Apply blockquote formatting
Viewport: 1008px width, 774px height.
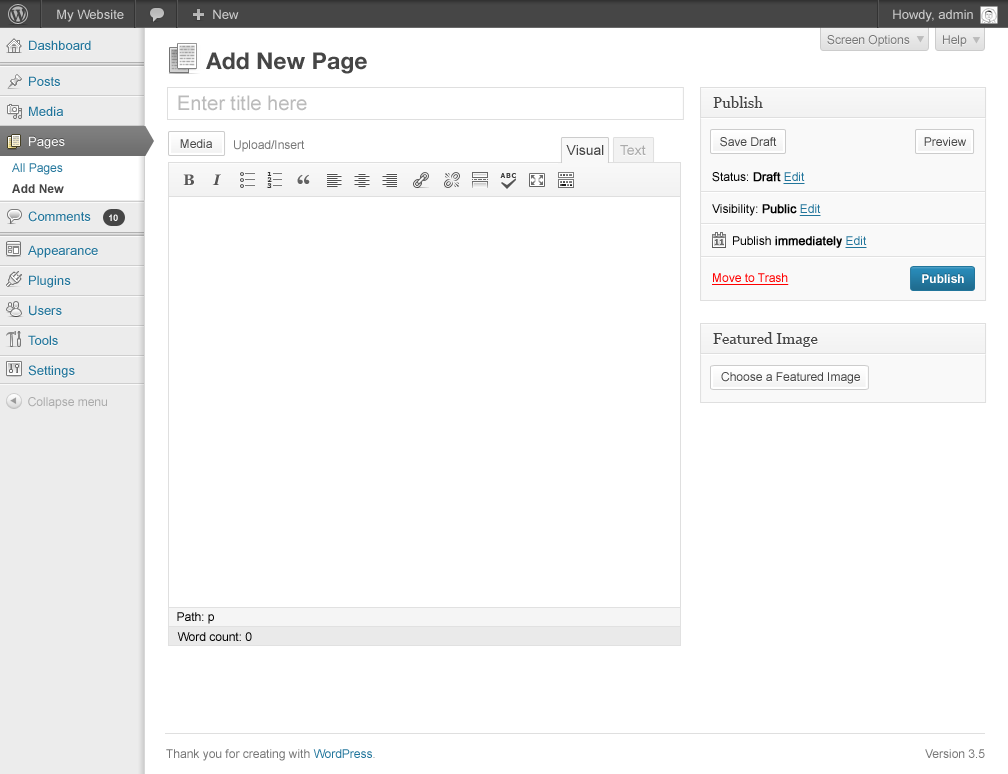coord(304,180)
